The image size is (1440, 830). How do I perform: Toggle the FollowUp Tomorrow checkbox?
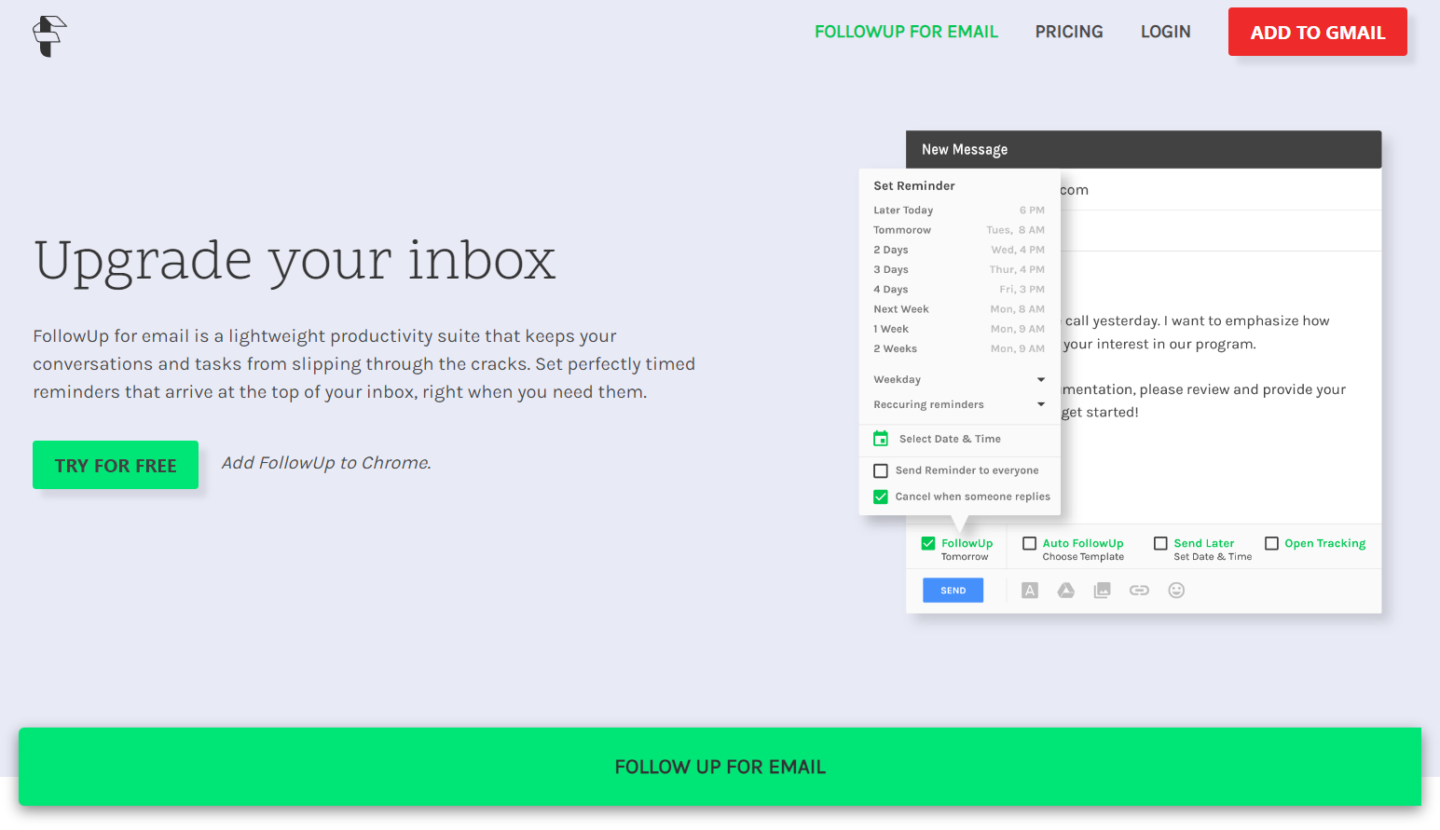(x=929, y=543)
